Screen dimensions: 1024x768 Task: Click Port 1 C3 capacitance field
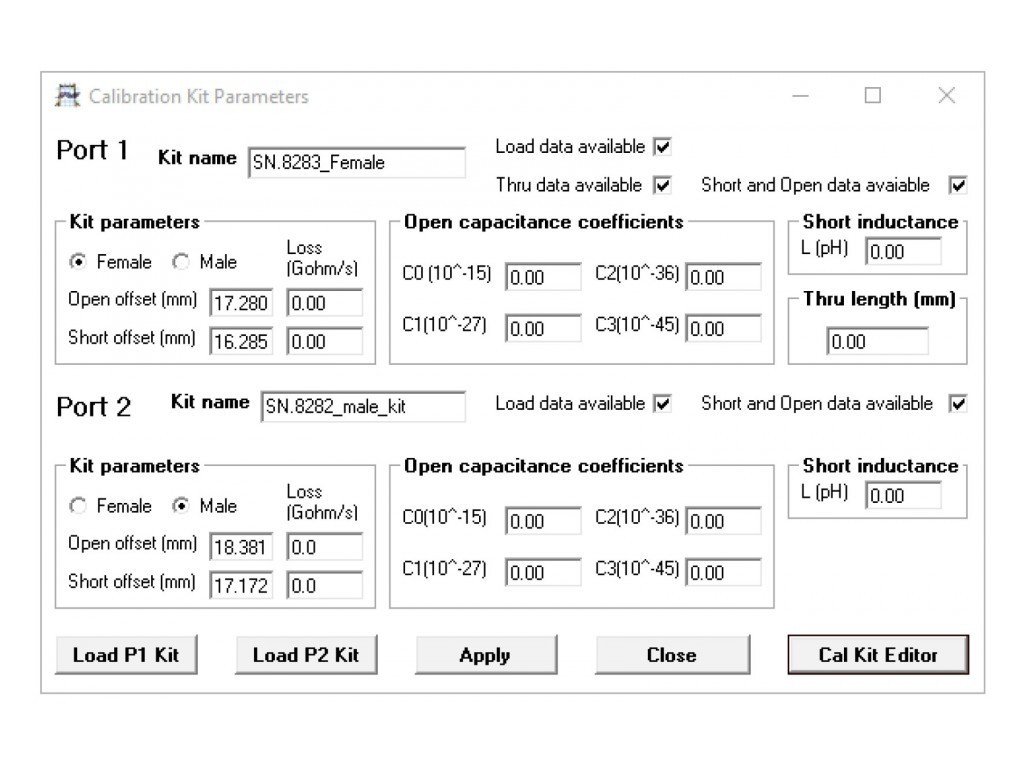pyautogui.click(x=724, y=328)
